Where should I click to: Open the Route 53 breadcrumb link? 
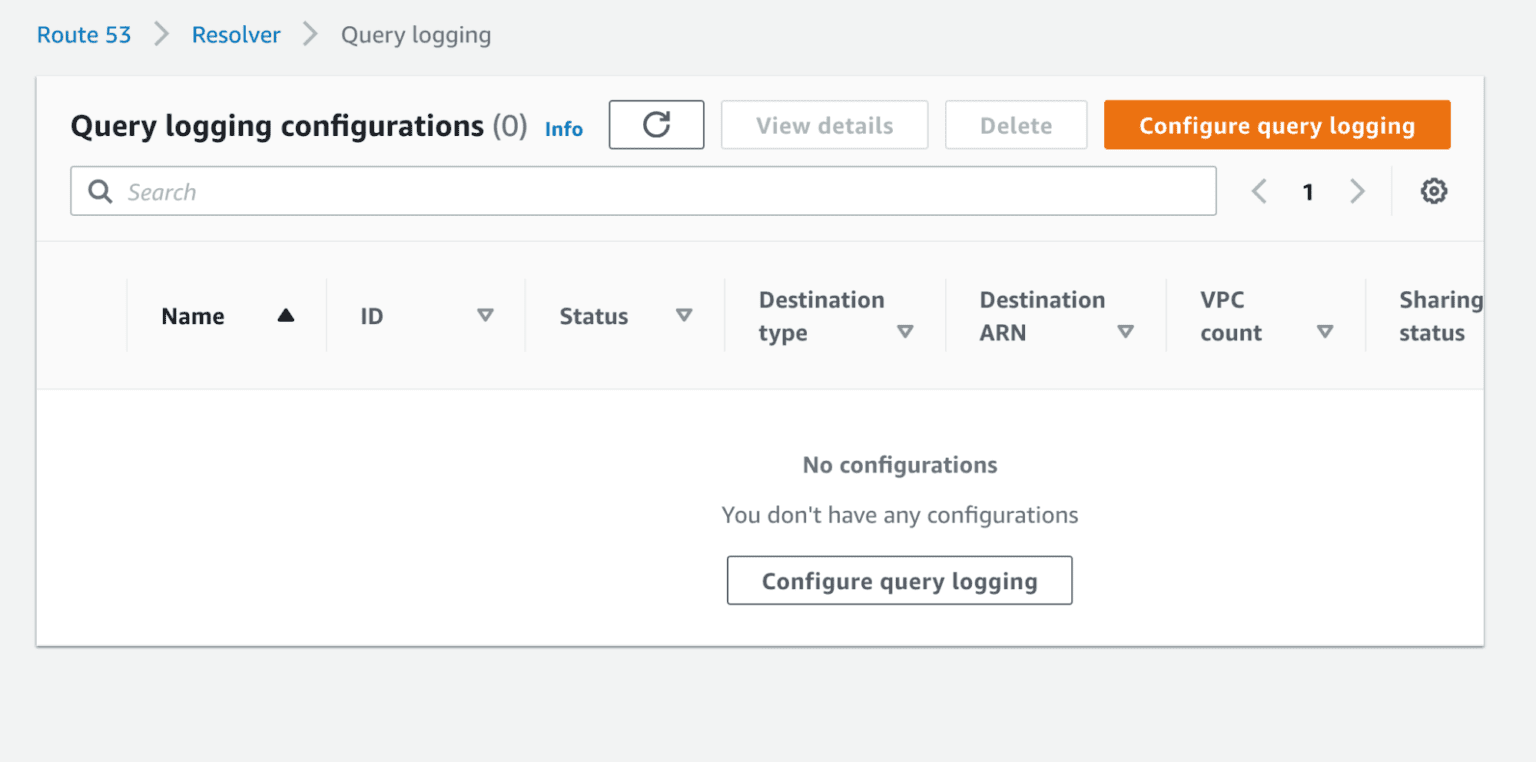[83, 34]
